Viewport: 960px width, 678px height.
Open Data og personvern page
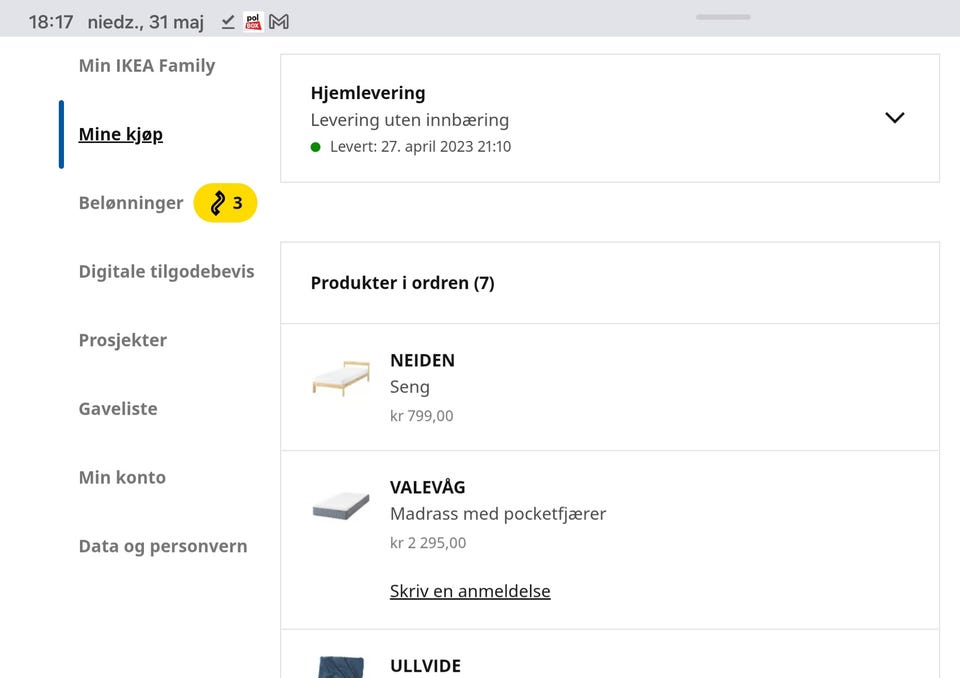[x=163, y=546]
